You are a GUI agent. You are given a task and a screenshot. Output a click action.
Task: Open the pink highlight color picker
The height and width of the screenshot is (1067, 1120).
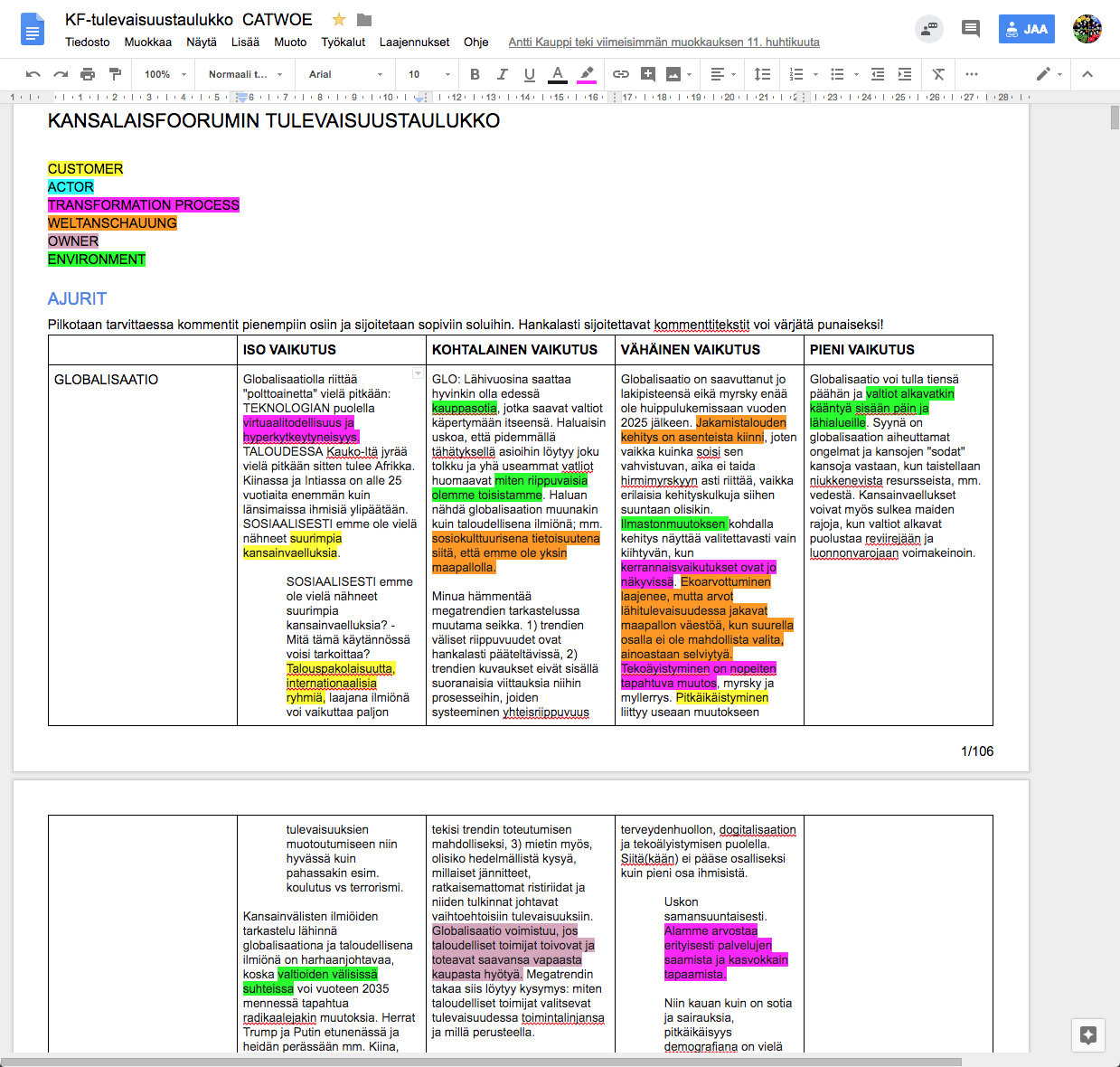coord(587,74)
